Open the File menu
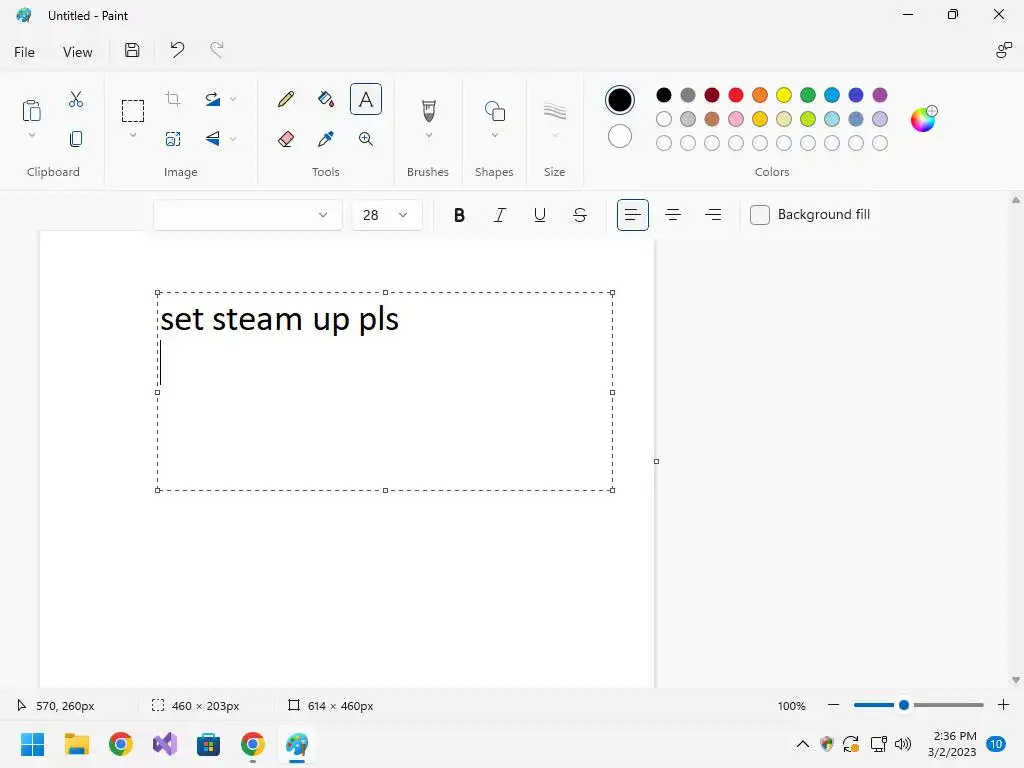 tap(24, 52)
